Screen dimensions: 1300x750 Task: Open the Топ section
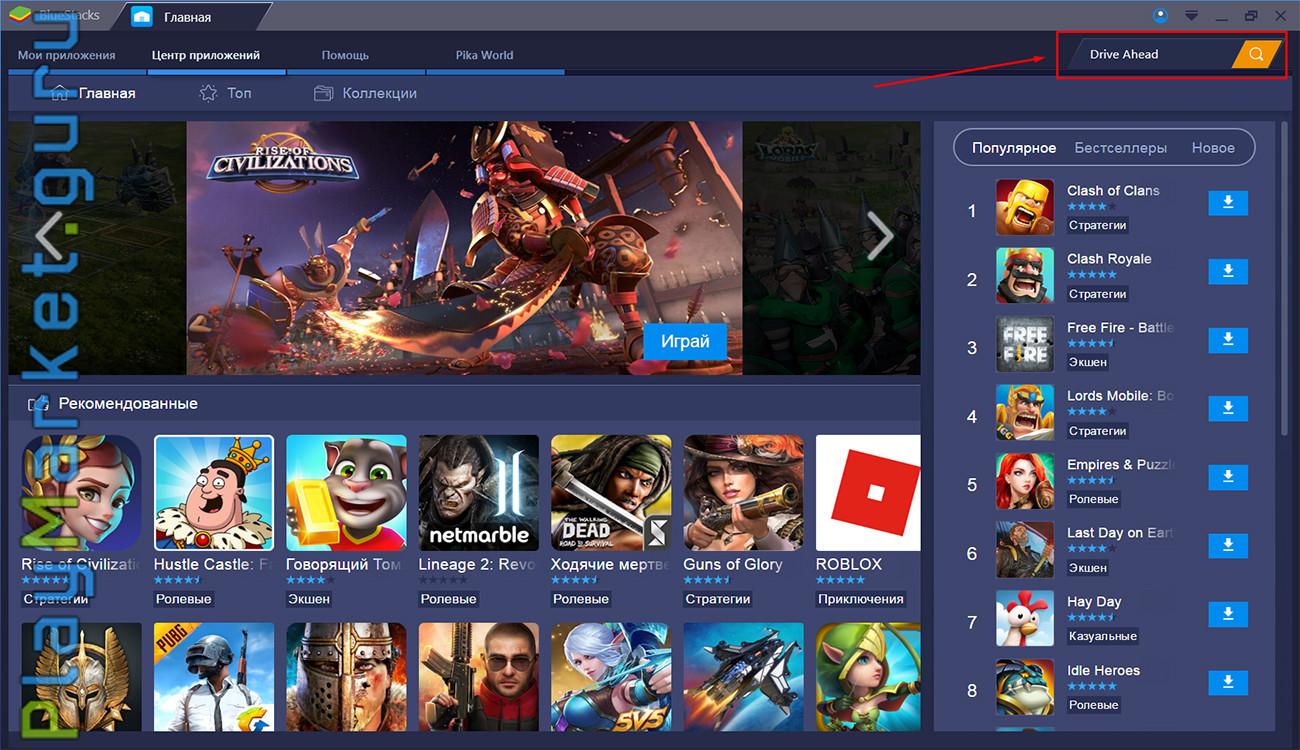[239, 93]
